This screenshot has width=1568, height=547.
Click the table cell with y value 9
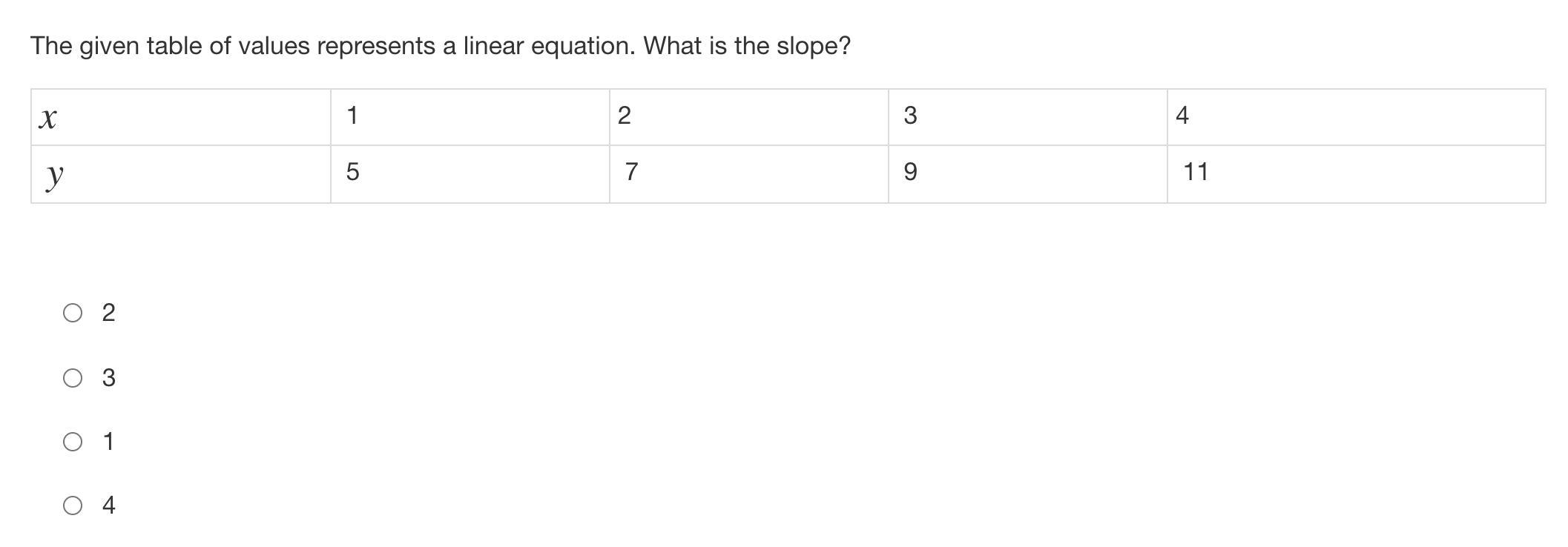(x=1027, y=174)
